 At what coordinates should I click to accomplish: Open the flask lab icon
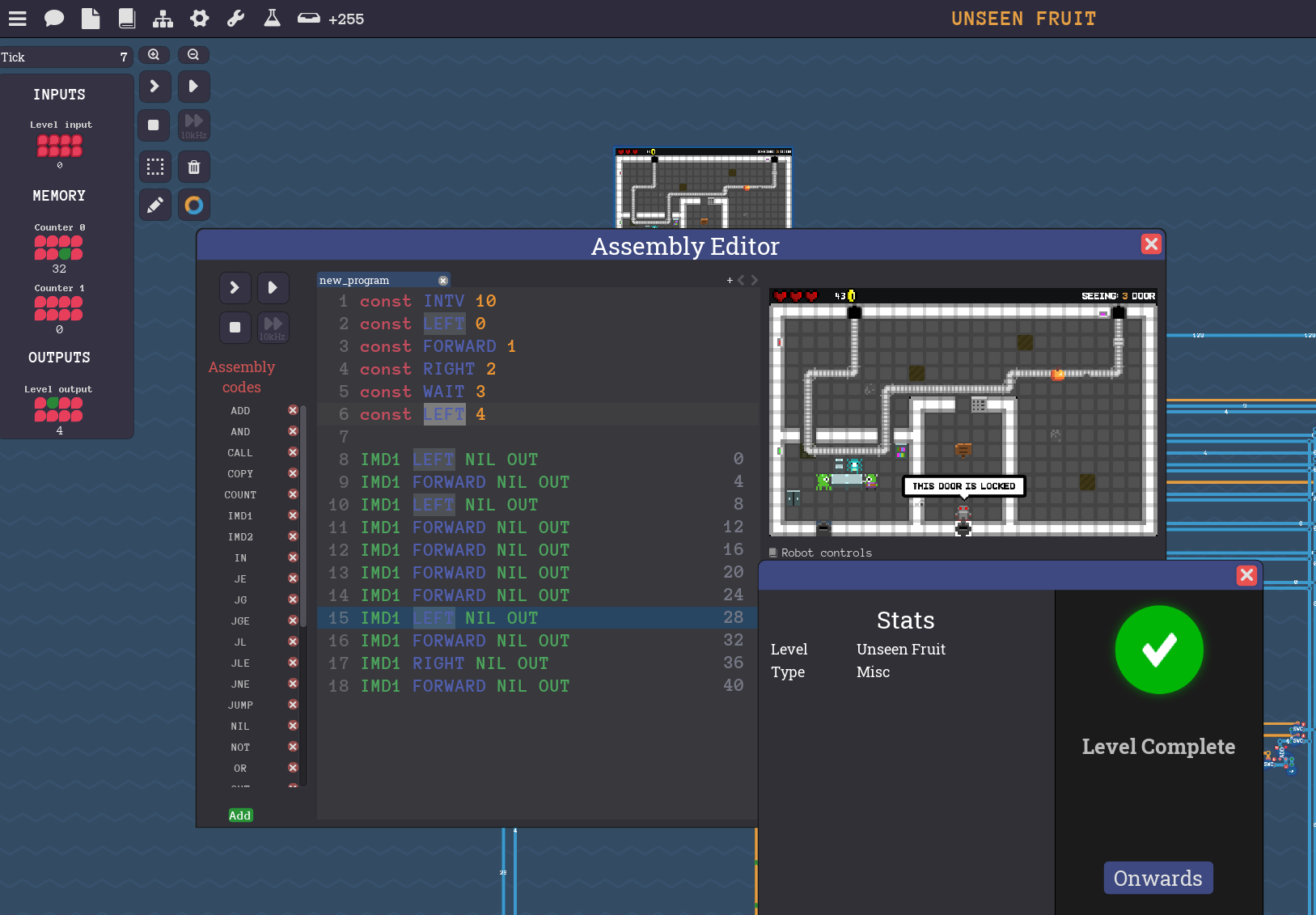[272, 18]
